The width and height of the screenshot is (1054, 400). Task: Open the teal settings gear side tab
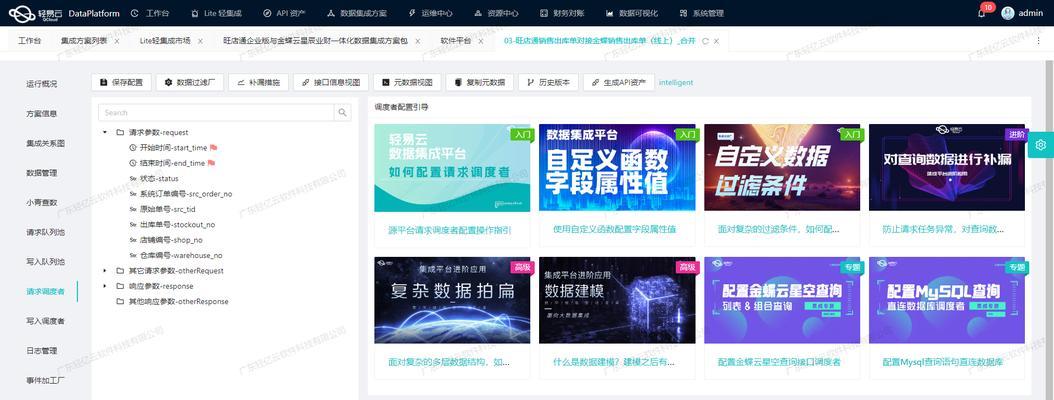coord(1041,145)
